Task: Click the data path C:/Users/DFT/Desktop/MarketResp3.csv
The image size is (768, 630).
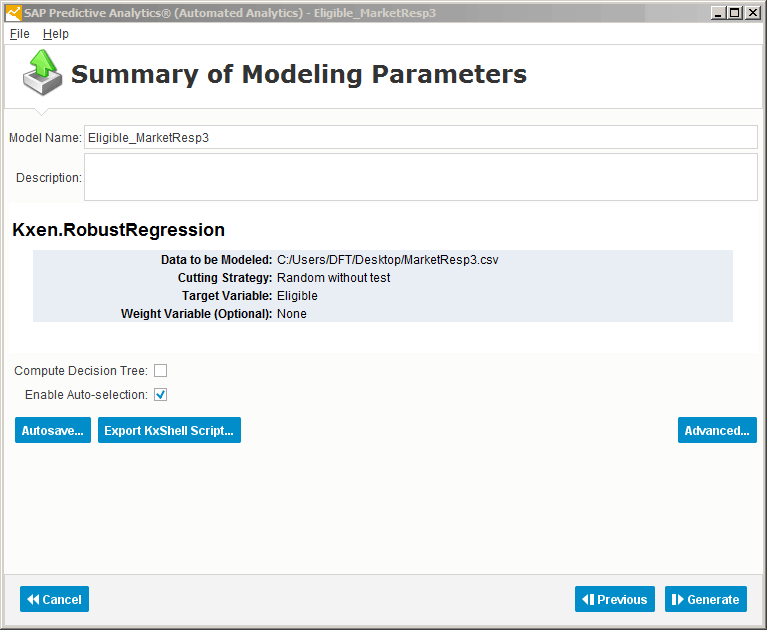Action: tap(387, 260)
